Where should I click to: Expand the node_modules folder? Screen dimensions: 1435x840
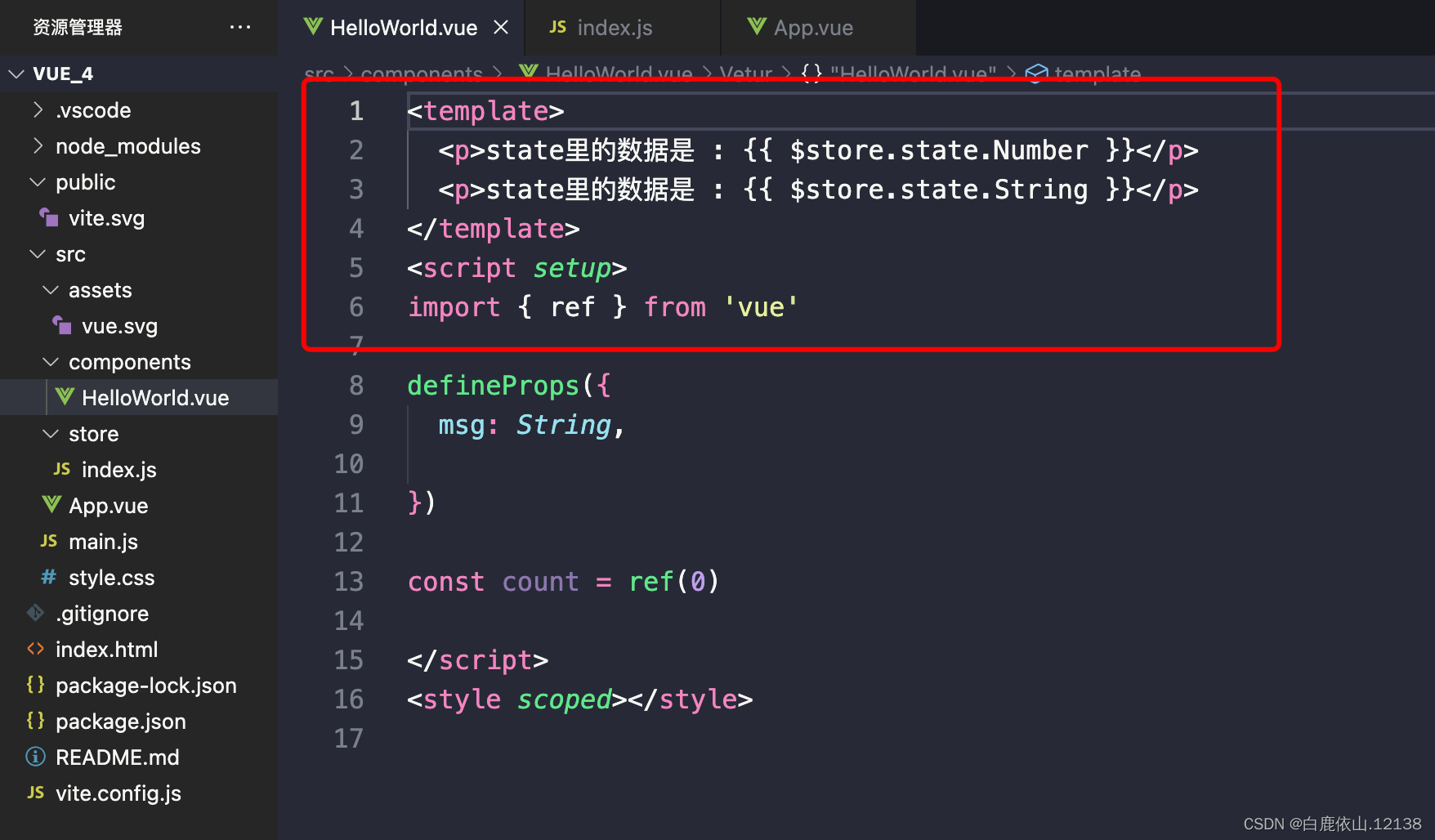point(37,145)
